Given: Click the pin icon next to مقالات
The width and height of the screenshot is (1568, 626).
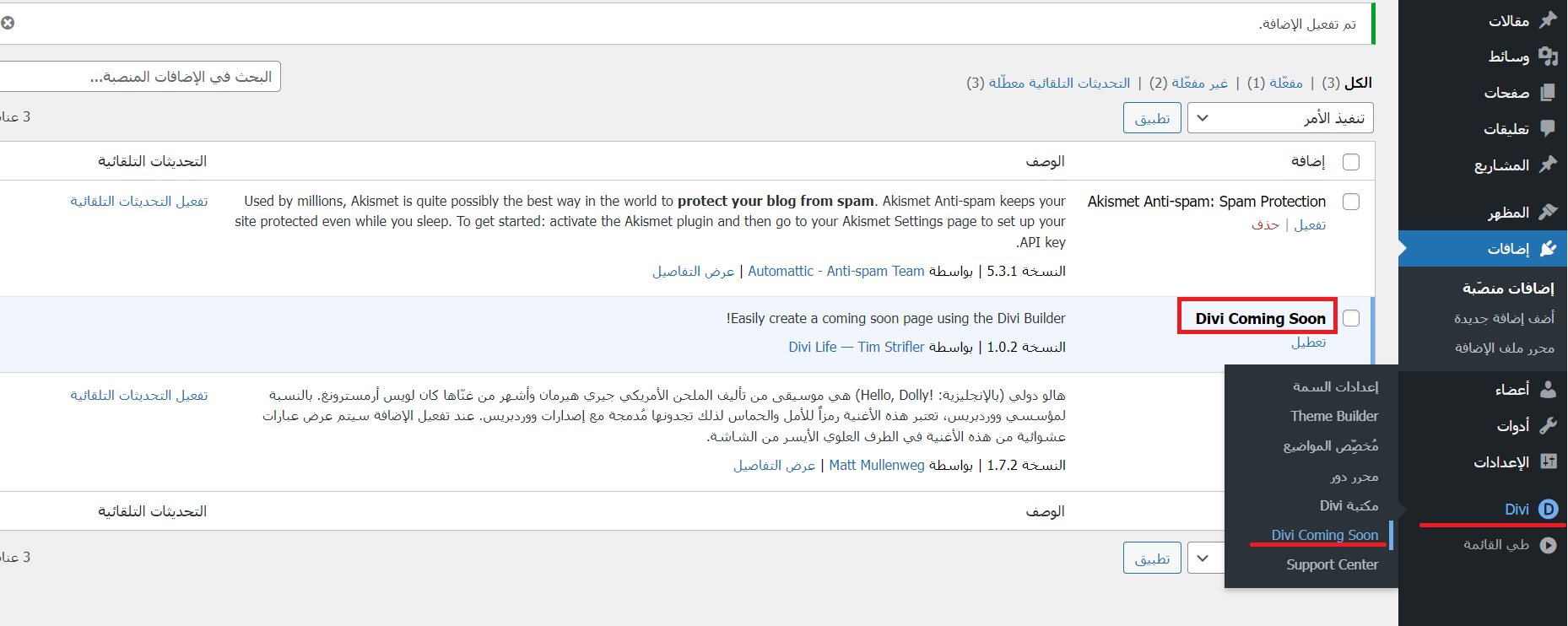Looking at the screenshot, I should pos(1548,20).
